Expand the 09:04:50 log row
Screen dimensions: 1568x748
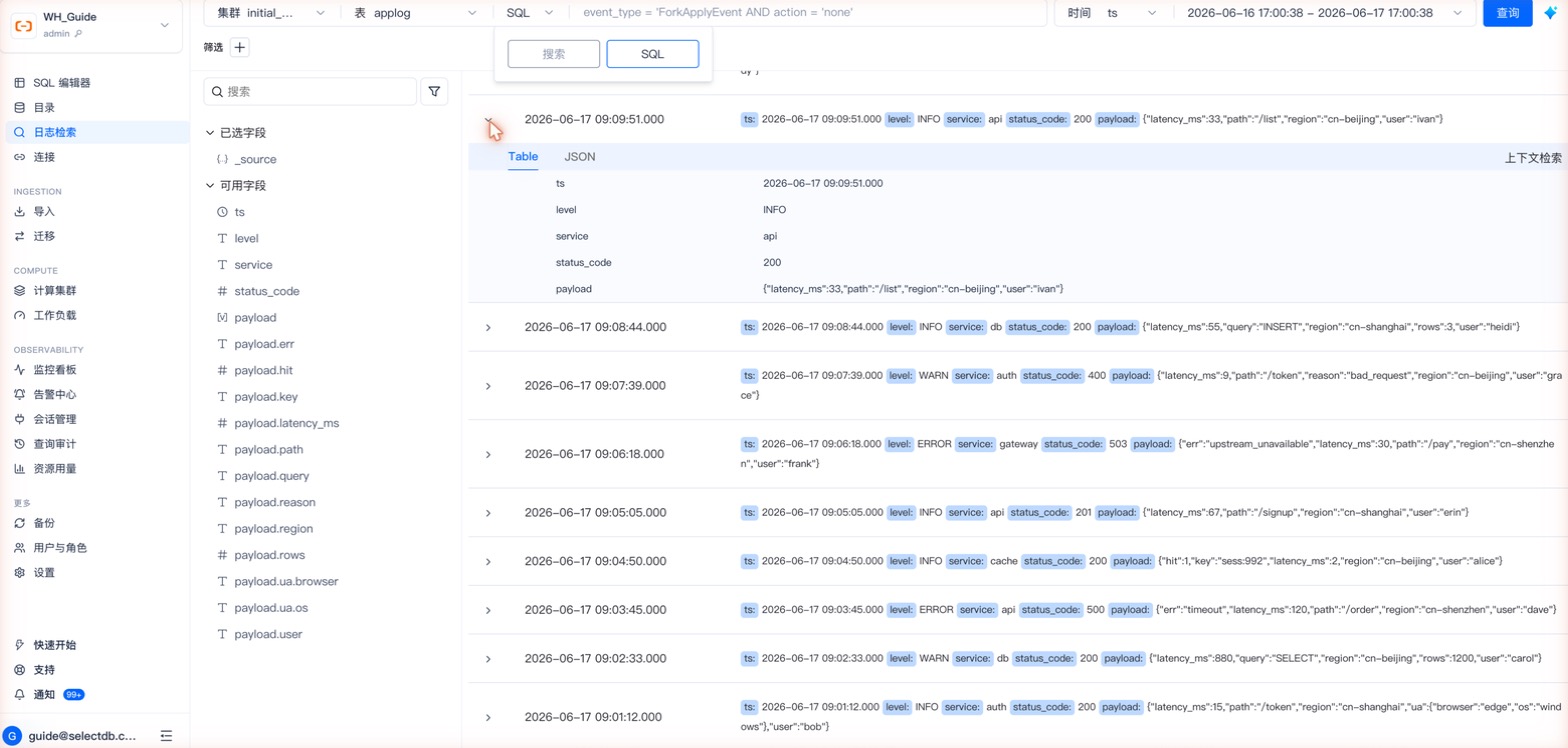pyautogui.click(x=488, y=561)
